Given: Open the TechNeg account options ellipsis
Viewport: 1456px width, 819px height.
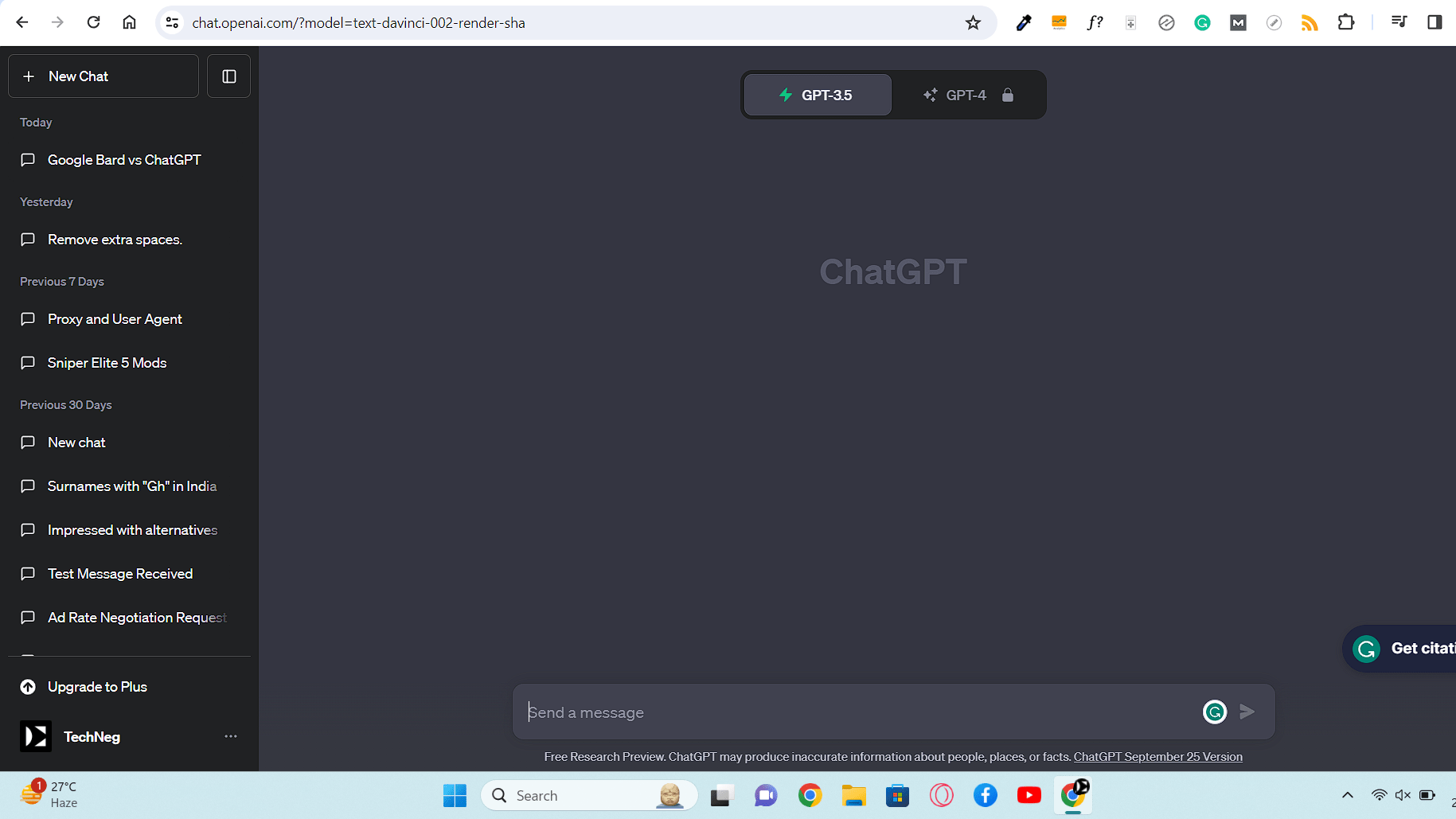Looking at the screenshot, I should click(231, 736).
